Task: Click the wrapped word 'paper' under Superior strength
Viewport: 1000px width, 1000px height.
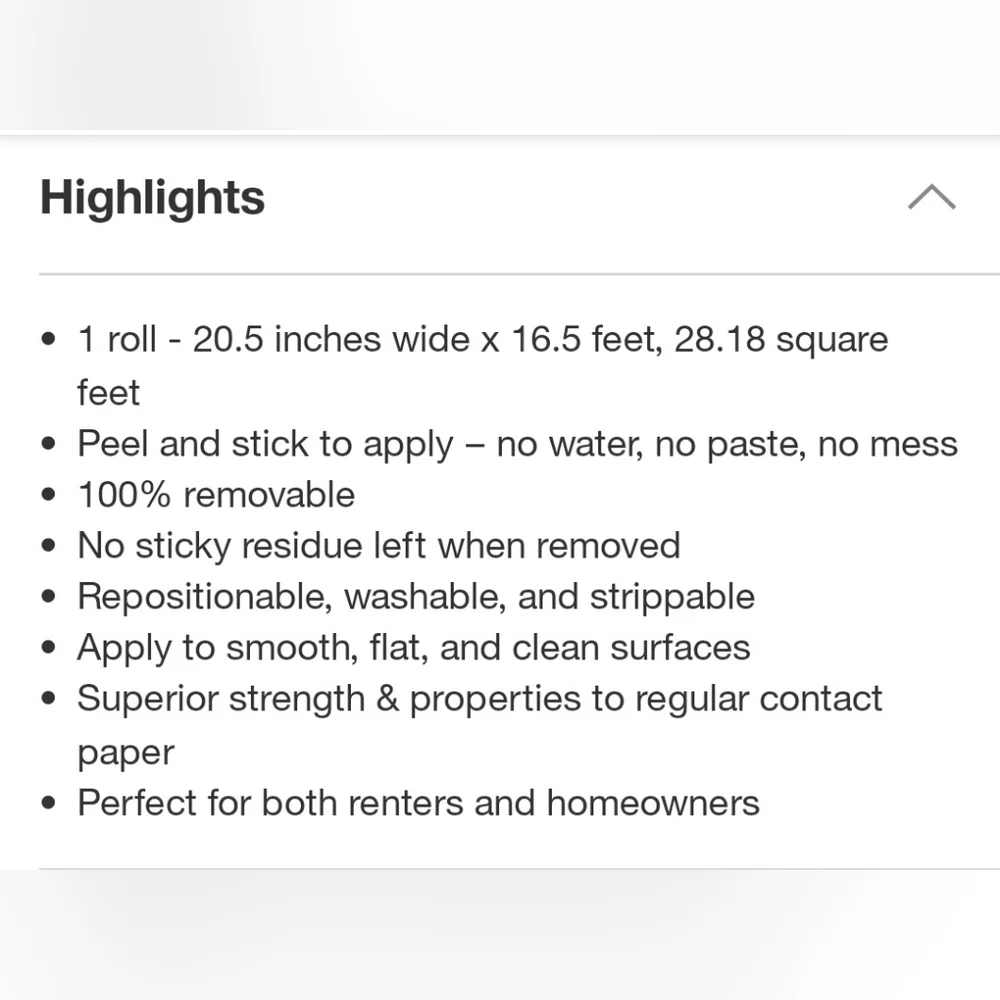Action: (126, 754)
